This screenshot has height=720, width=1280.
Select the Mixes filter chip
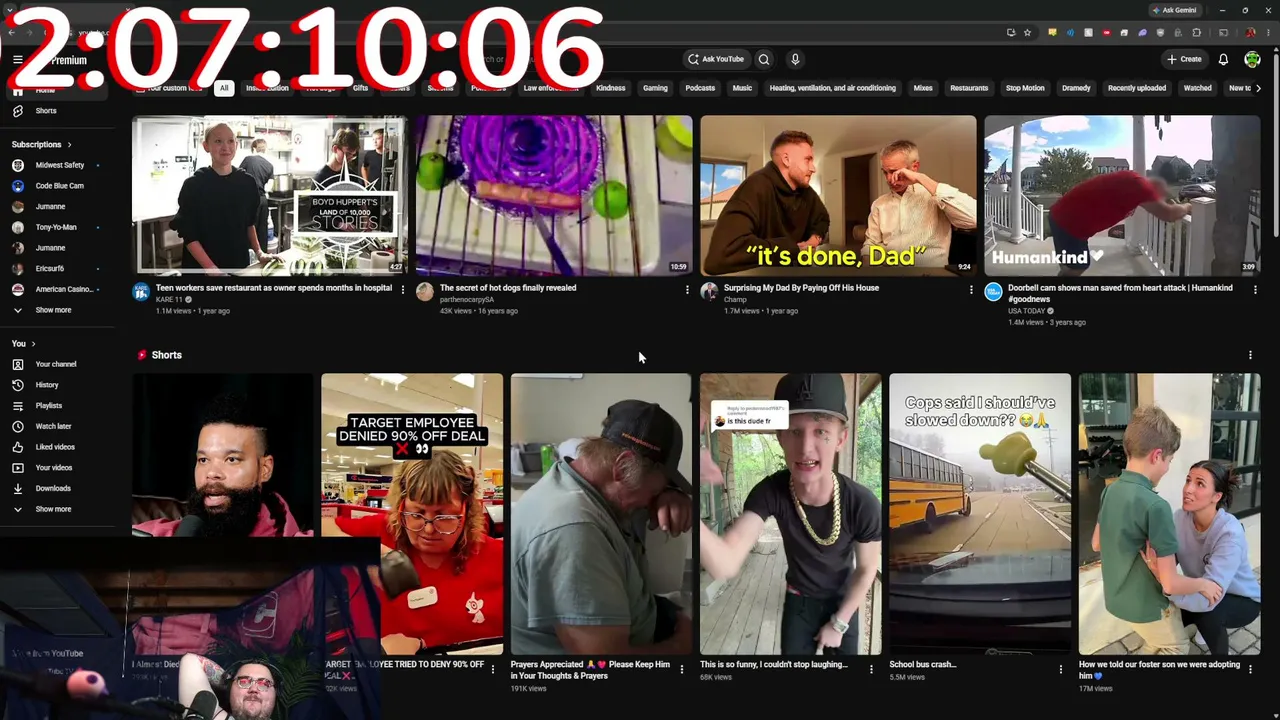[x=923, y=88]
